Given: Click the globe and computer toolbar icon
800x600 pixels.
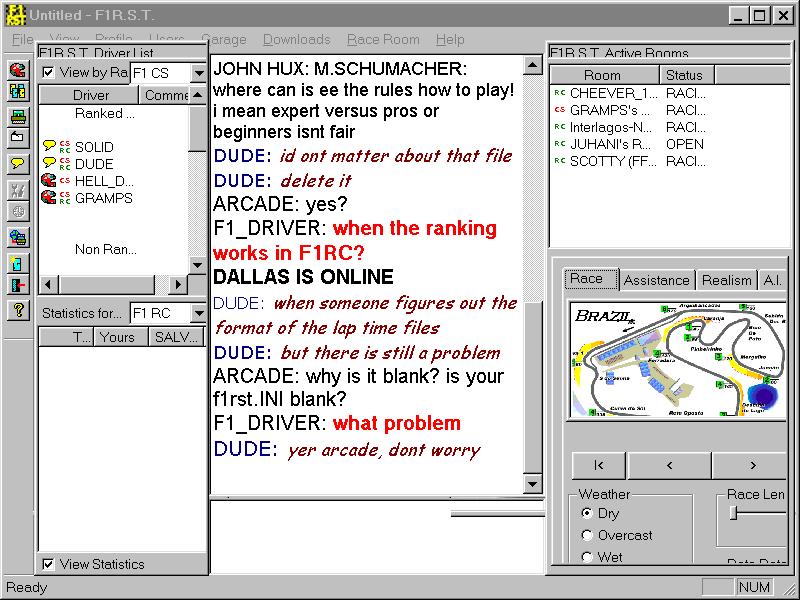Looking at the screenshot, I should click(18, 237).
